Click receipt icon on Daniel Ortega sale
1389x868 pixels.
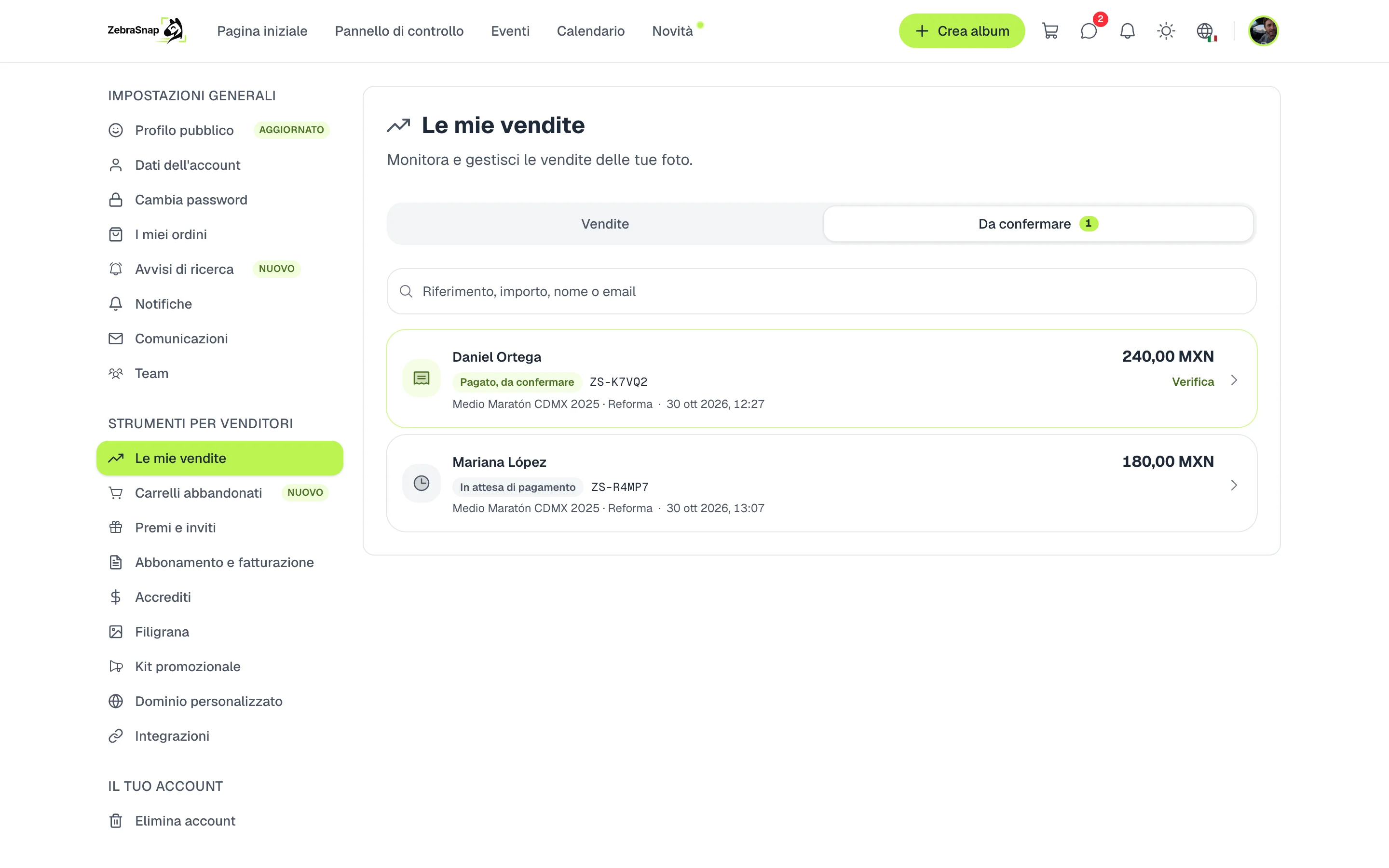tap(422, 379)
